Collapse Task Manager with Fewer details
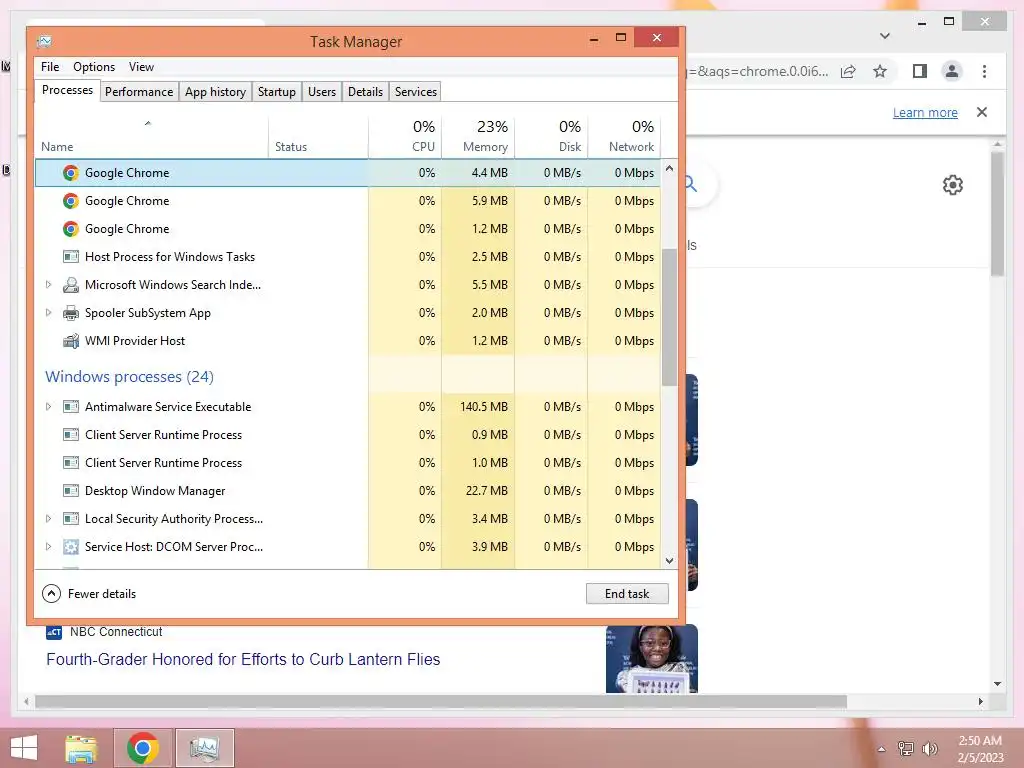 89,594
